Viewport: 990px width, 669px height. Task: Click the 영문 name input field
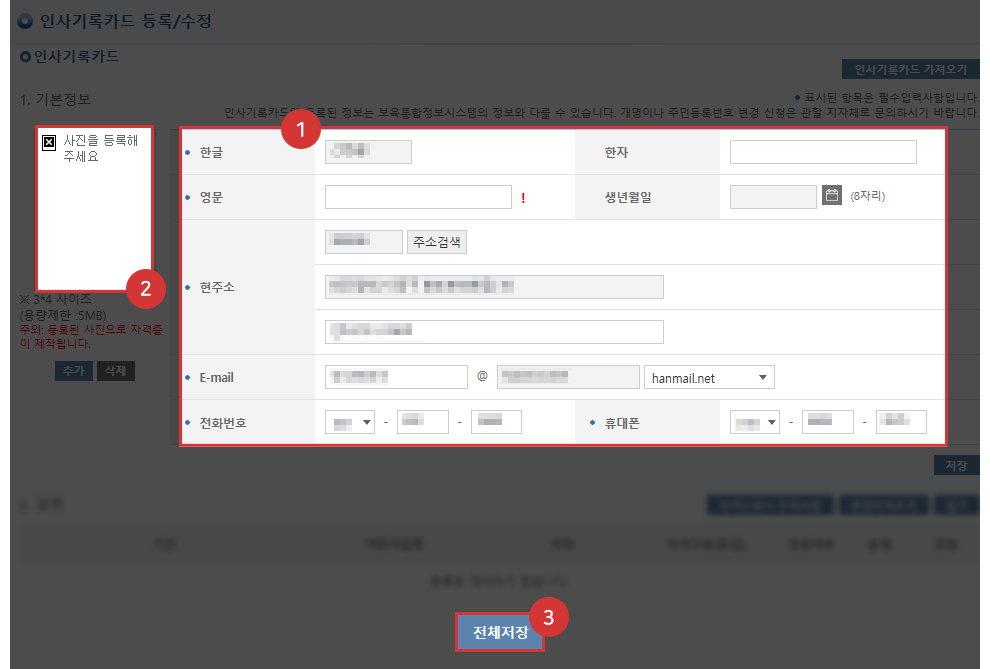click(418, 198)
